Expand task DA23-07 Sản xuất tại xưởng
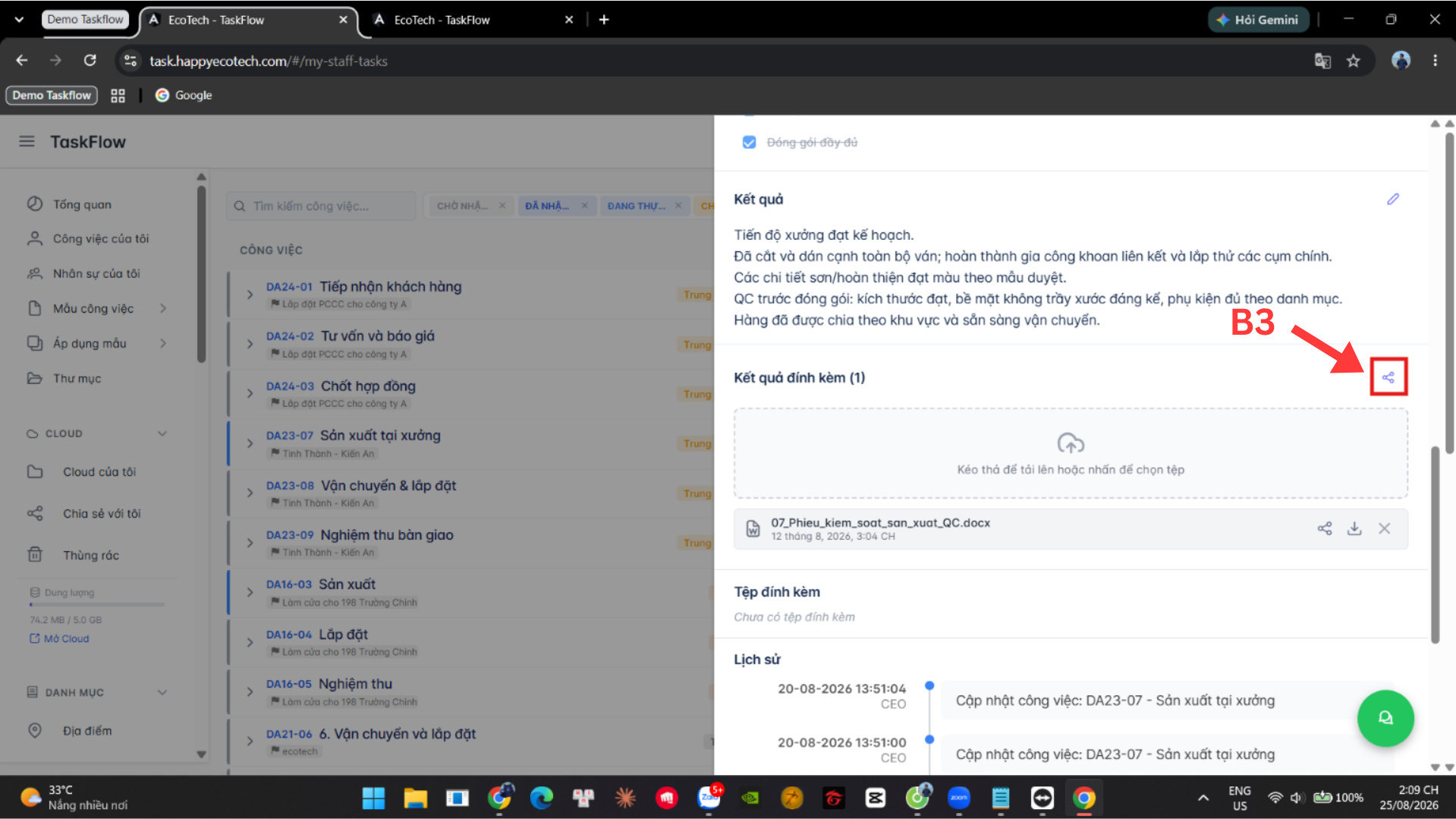This screenshot has height=819, width=1456. pos(250,443)
